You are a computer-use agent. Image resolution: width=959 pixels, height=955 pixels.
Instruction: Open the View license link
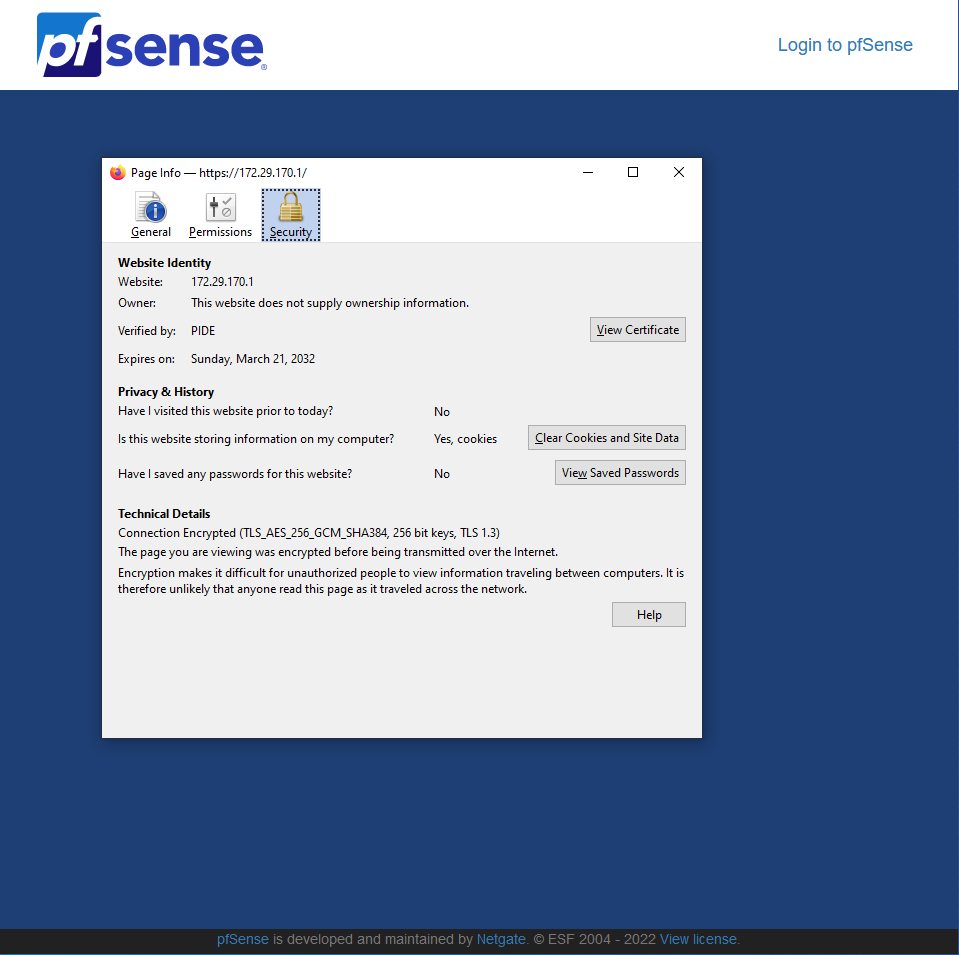698,940
